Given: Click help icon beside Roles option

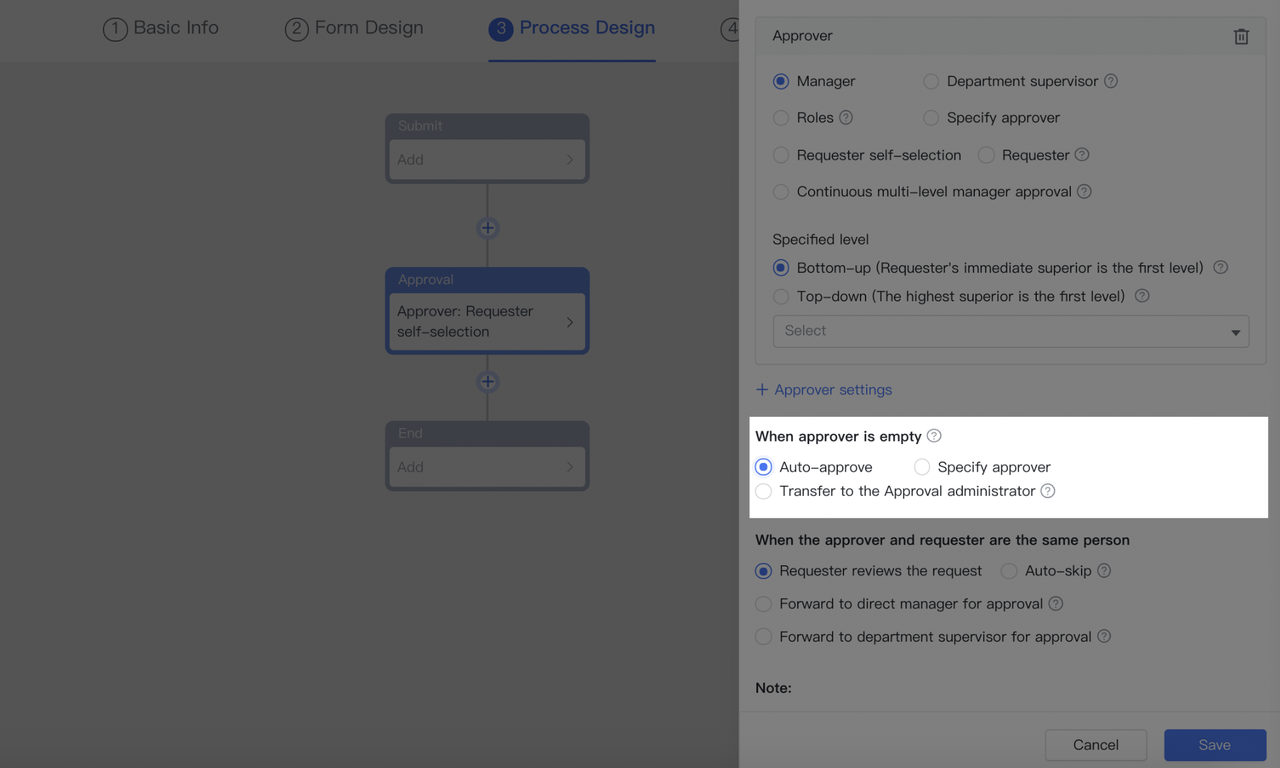Looking at the screenshot, I should tap(846, 118).
